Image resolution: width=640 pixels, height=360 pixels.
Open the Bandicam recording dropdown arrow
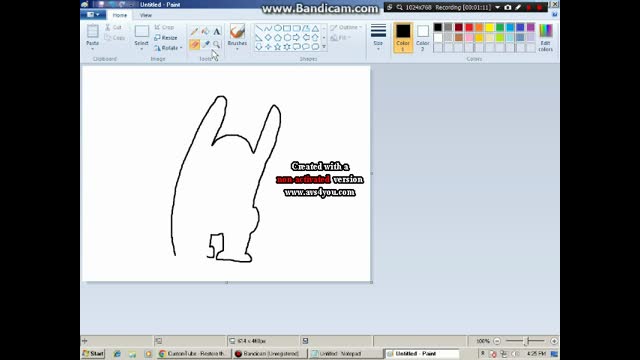coord(498,7)
